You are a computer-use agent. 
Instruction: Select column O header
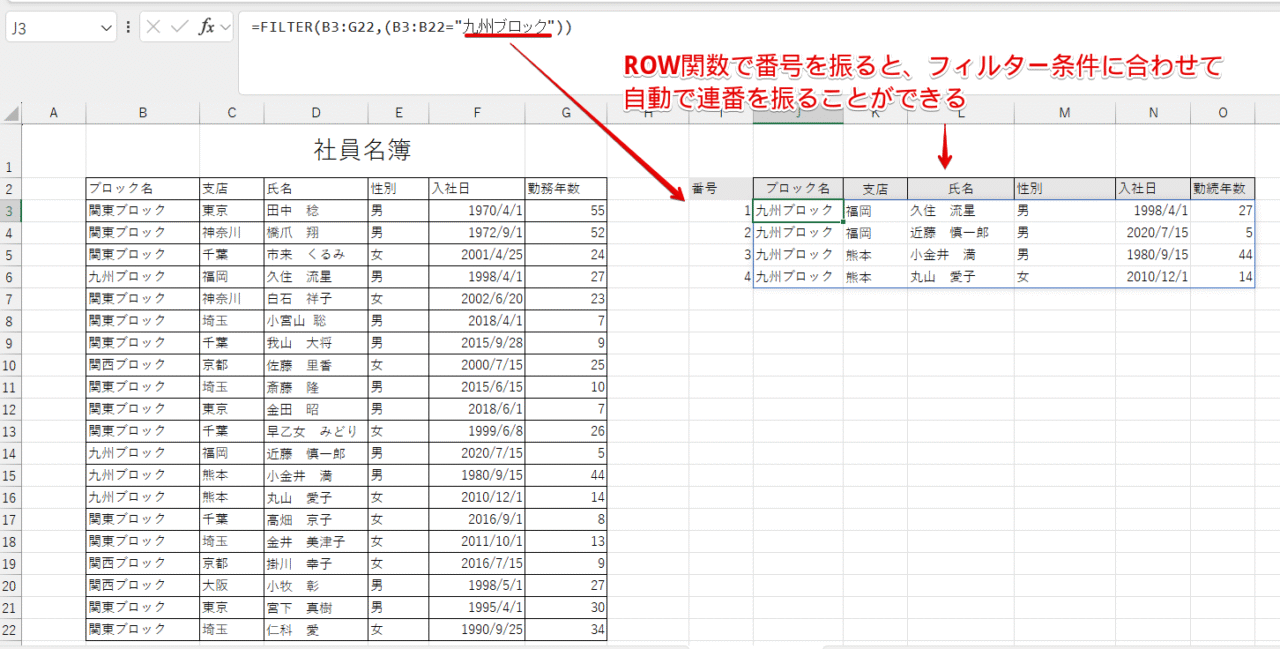(x=1222, y=113)
